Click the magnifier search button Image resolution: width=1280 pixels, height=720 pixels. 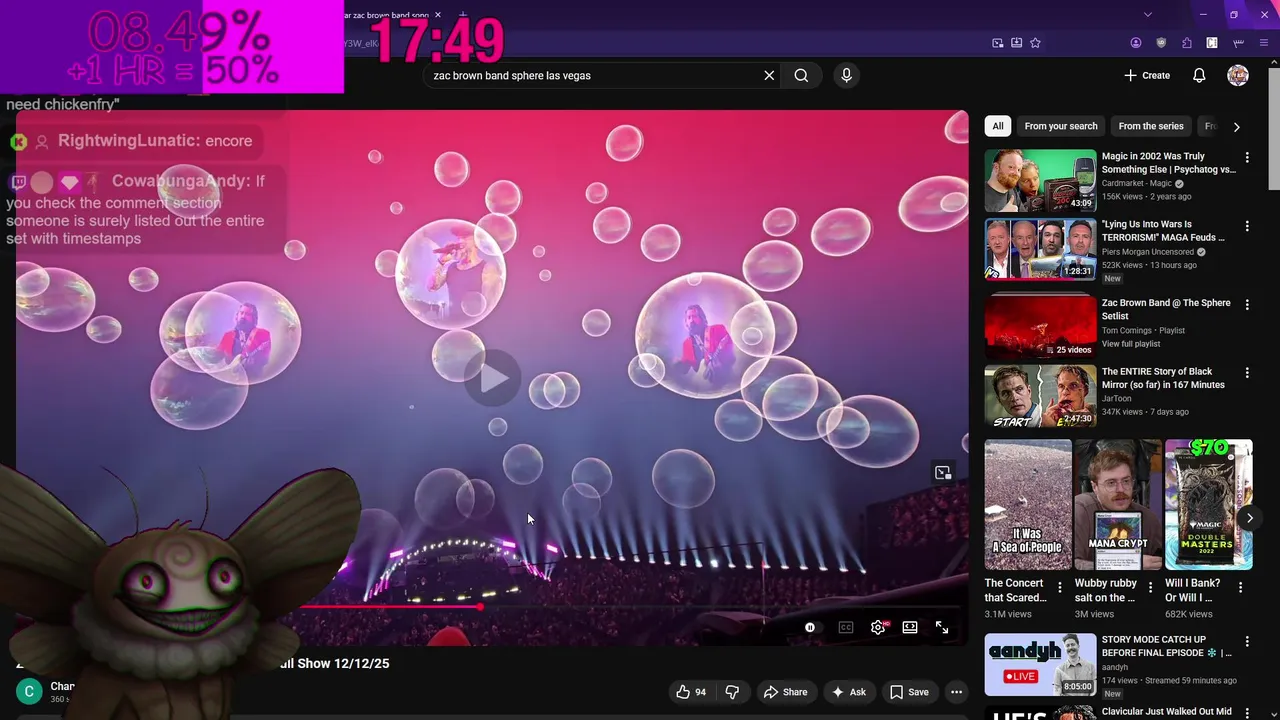801,75
